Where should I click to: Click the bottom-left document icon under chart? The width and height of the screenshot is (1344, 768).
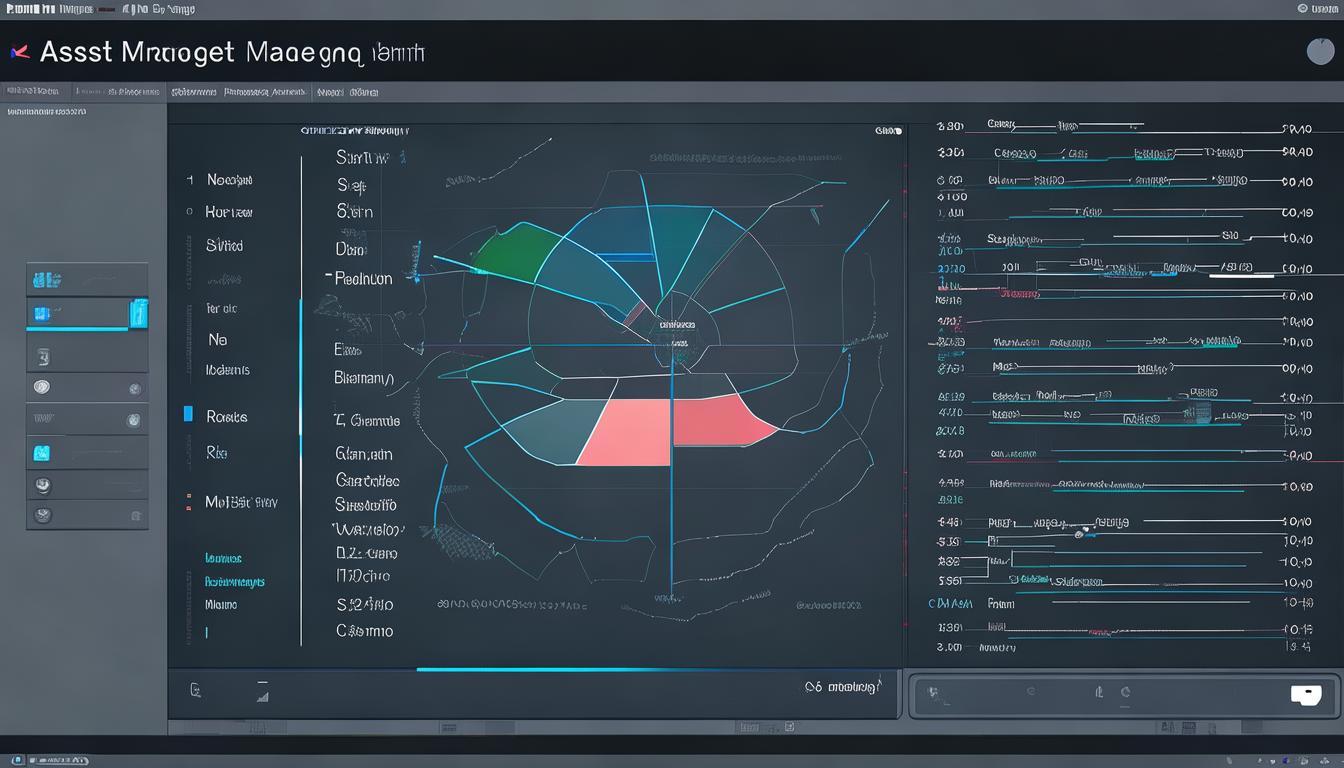[196, 689]
